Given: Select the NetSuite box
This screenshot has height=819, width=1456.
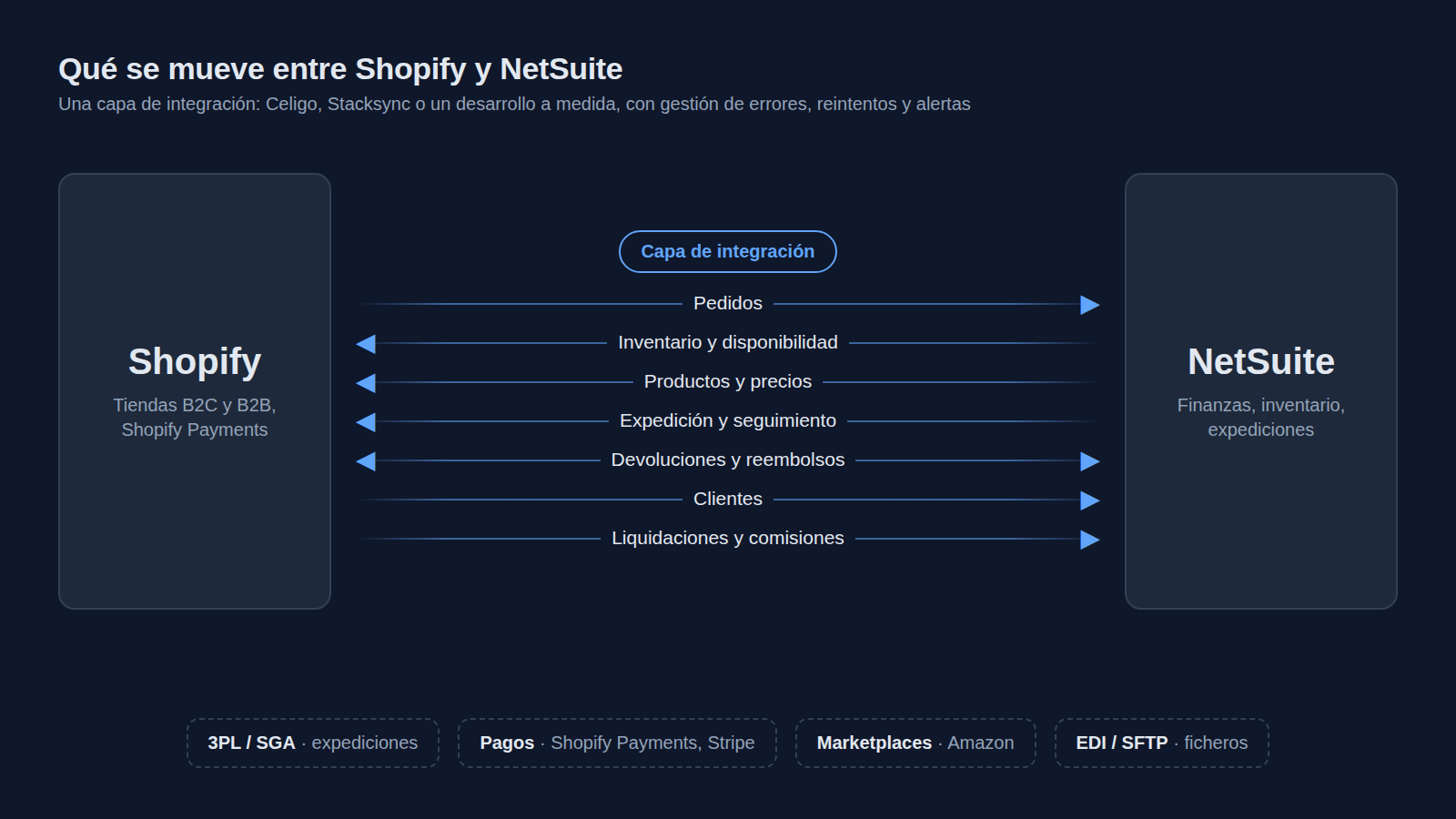Looking at the screenshot, I should 1261,391.
